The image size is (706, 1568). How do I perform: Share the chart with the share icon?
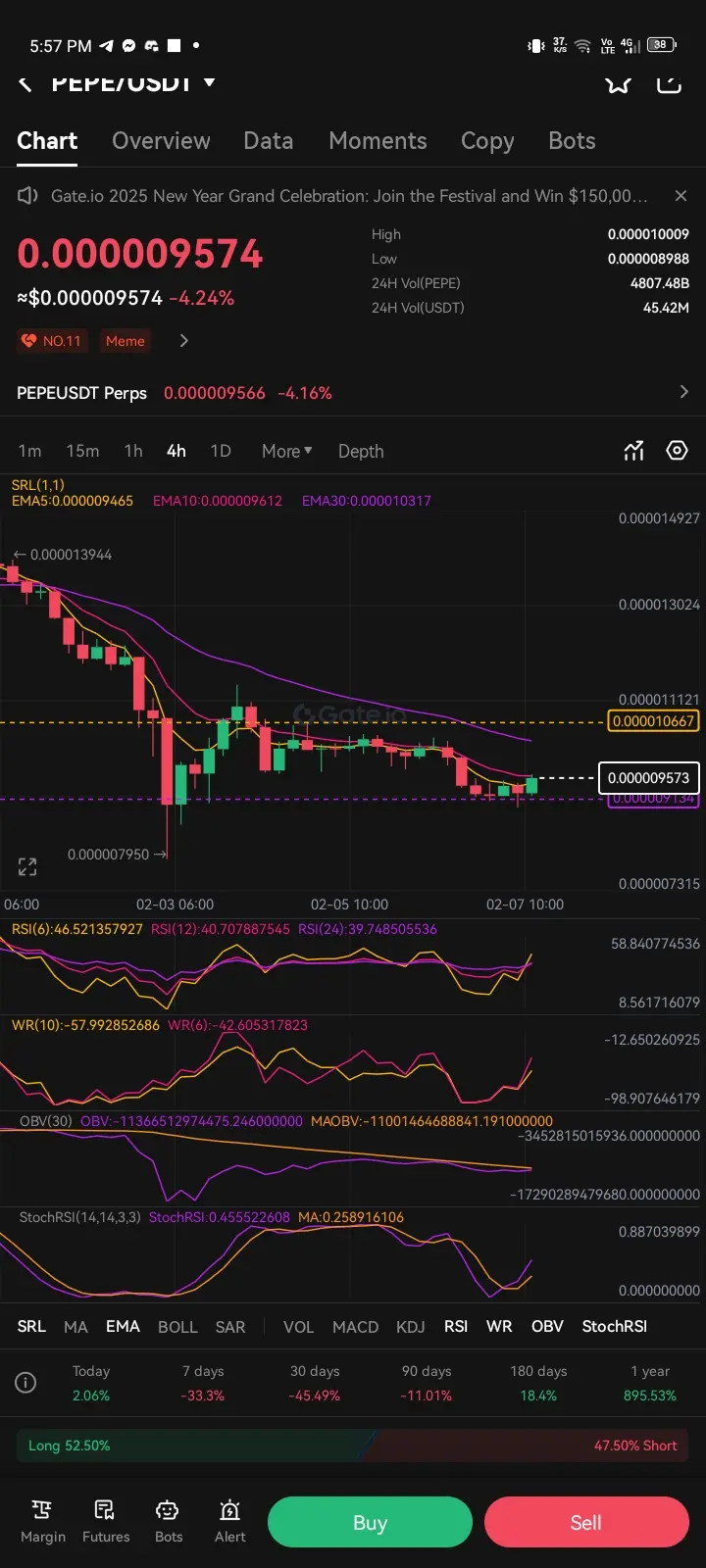click(x=669, y=84)
